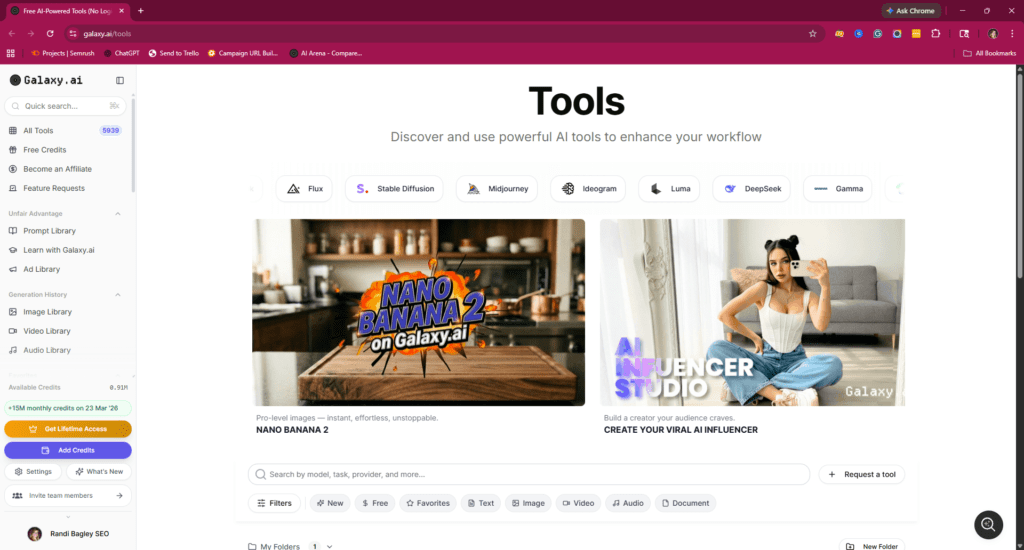Screen dimensions: 1024x550
Task: Toggle the Favorites filter chip
Action: 428,503
